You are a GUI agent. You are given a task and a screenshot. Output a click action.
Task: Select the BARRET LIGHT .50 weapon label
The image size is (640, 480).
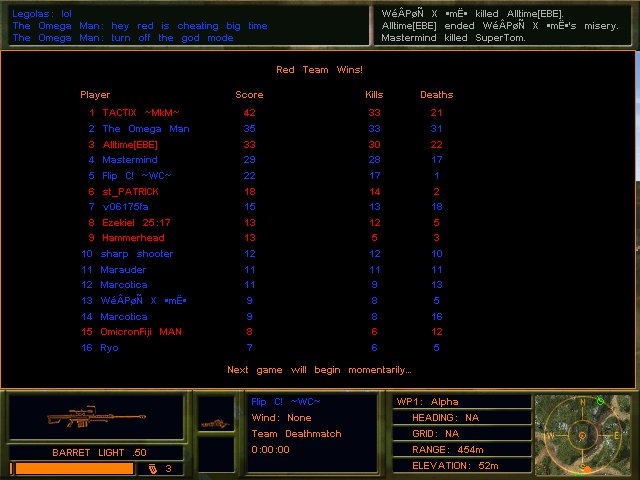[x=95, y=452]
